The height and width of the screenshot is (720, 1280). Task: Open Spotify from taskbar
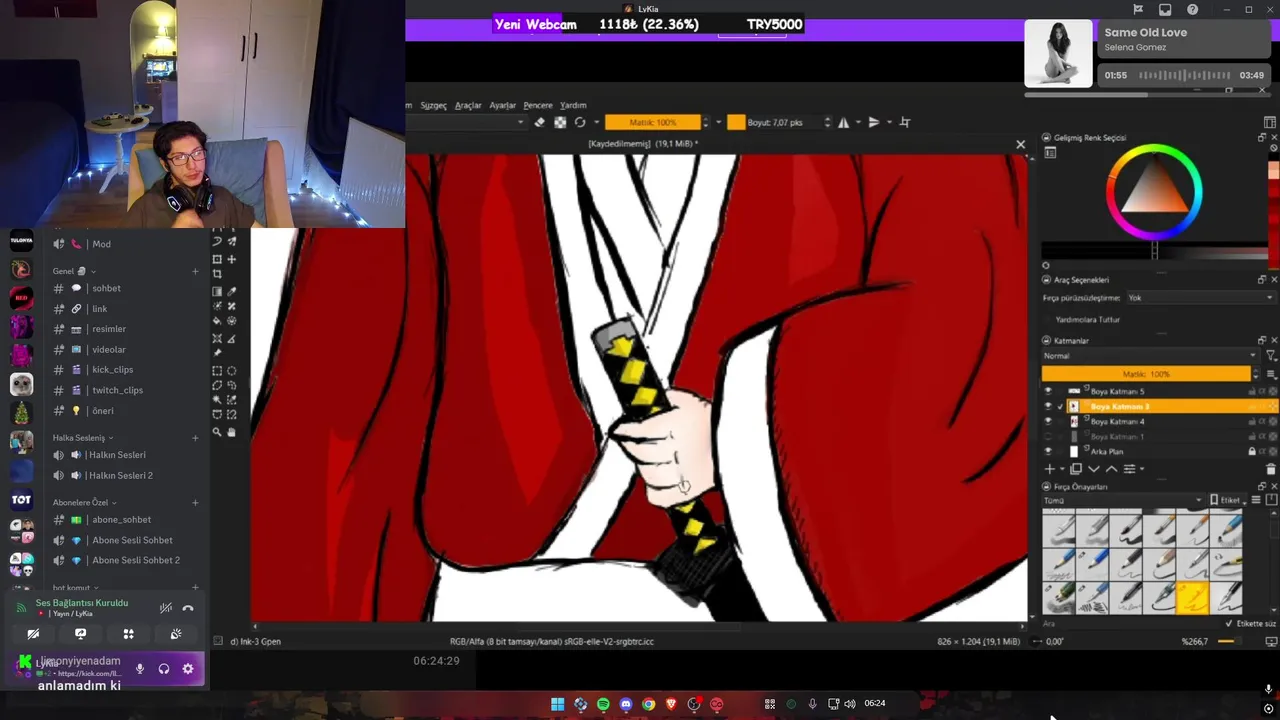[x=603, y=704]
